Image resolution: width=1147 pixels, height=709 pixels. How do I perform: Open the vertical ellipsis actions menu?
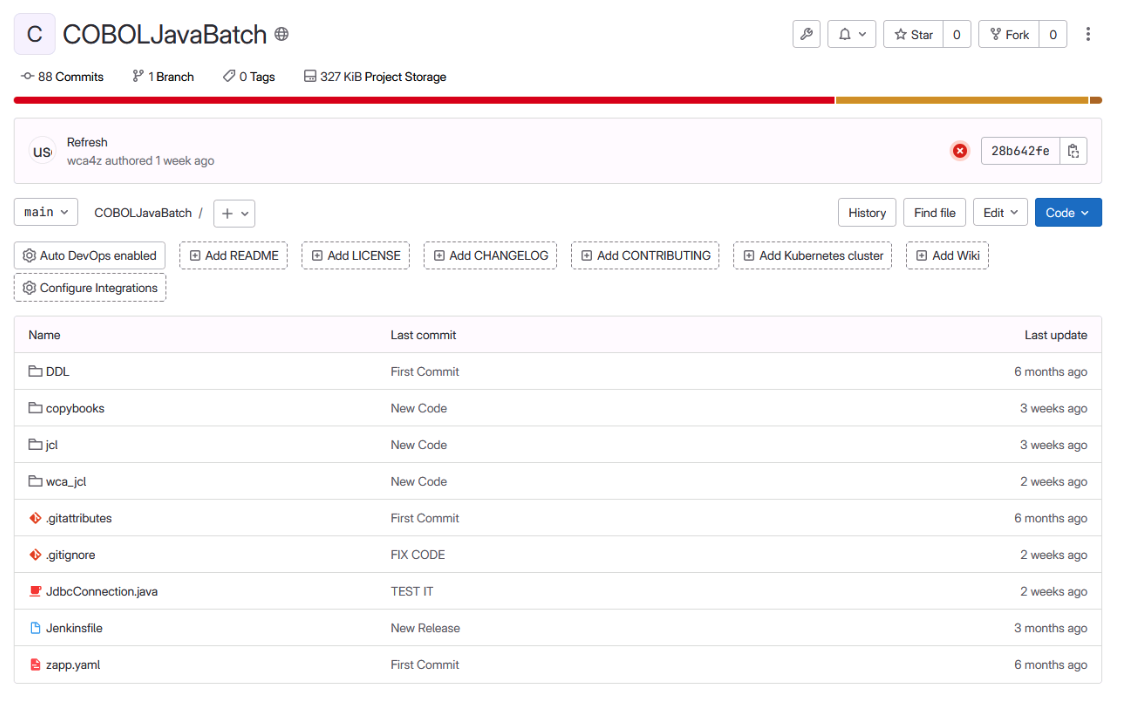(1088, 34)
